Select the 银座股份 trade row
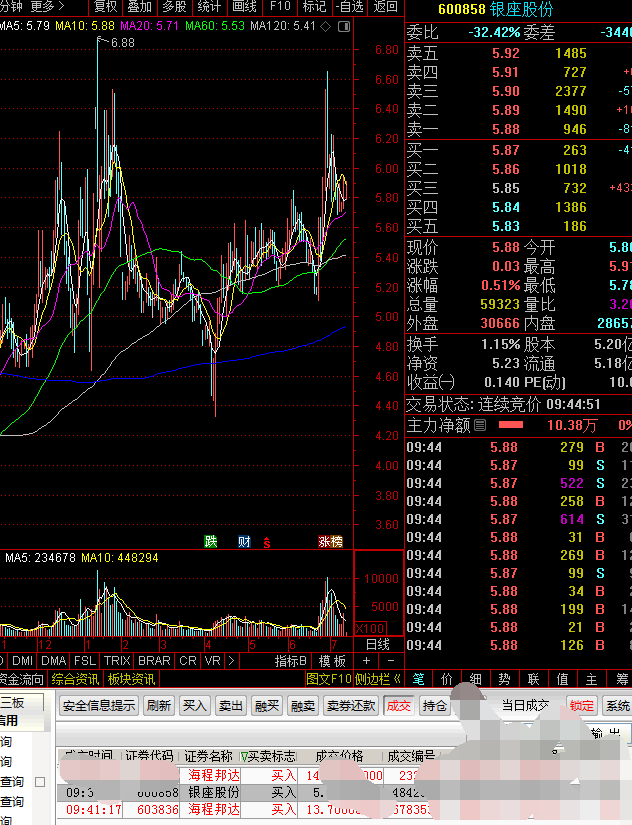Image resolution: width=632 pixels, height=825 pixels. click(x=253, y=792)
